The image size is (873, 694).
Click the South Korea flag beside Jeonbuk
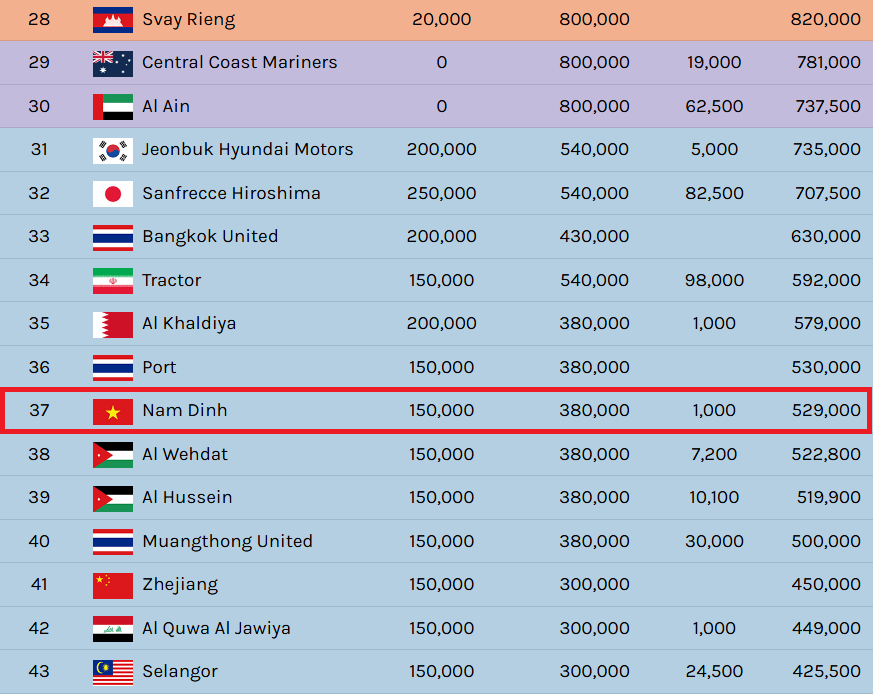point(112,150)
